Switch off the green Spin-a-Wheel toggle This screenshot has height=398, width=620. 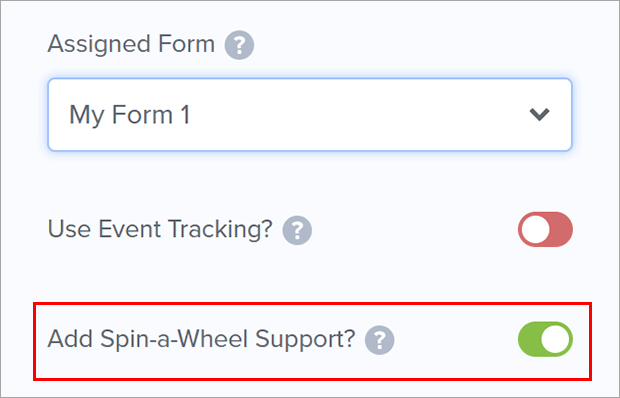pos(545,339)
